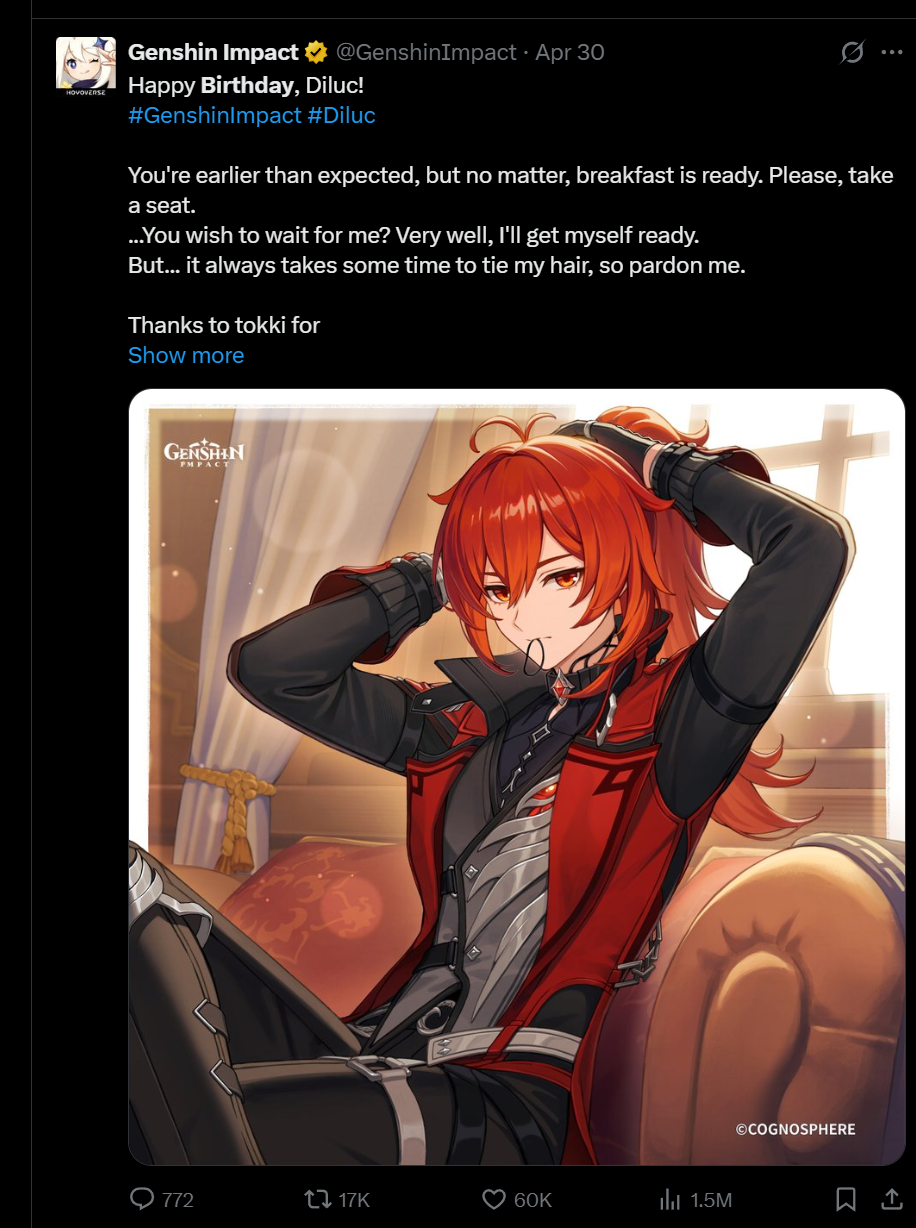Screen dimensions: 916x1228
Task: Follow the #GenshinImpact hashtag
Action: click(x=215, y=115)
